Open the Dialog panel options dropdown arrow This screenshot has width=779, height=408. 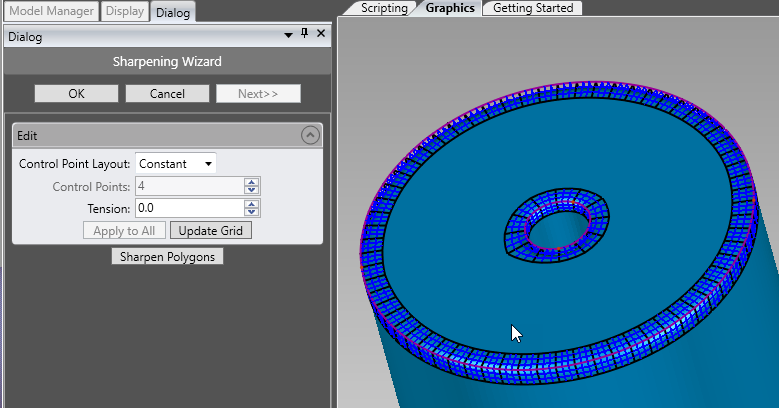288,35
